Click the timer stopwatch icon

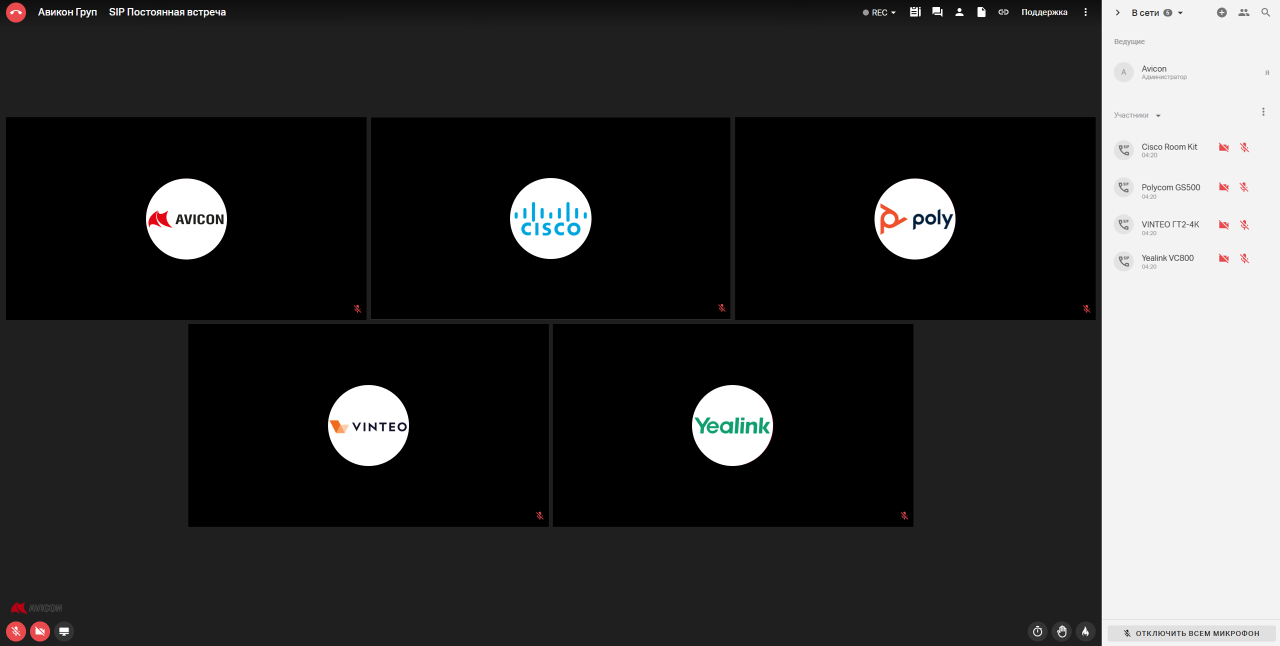[x=1038, y=631]
